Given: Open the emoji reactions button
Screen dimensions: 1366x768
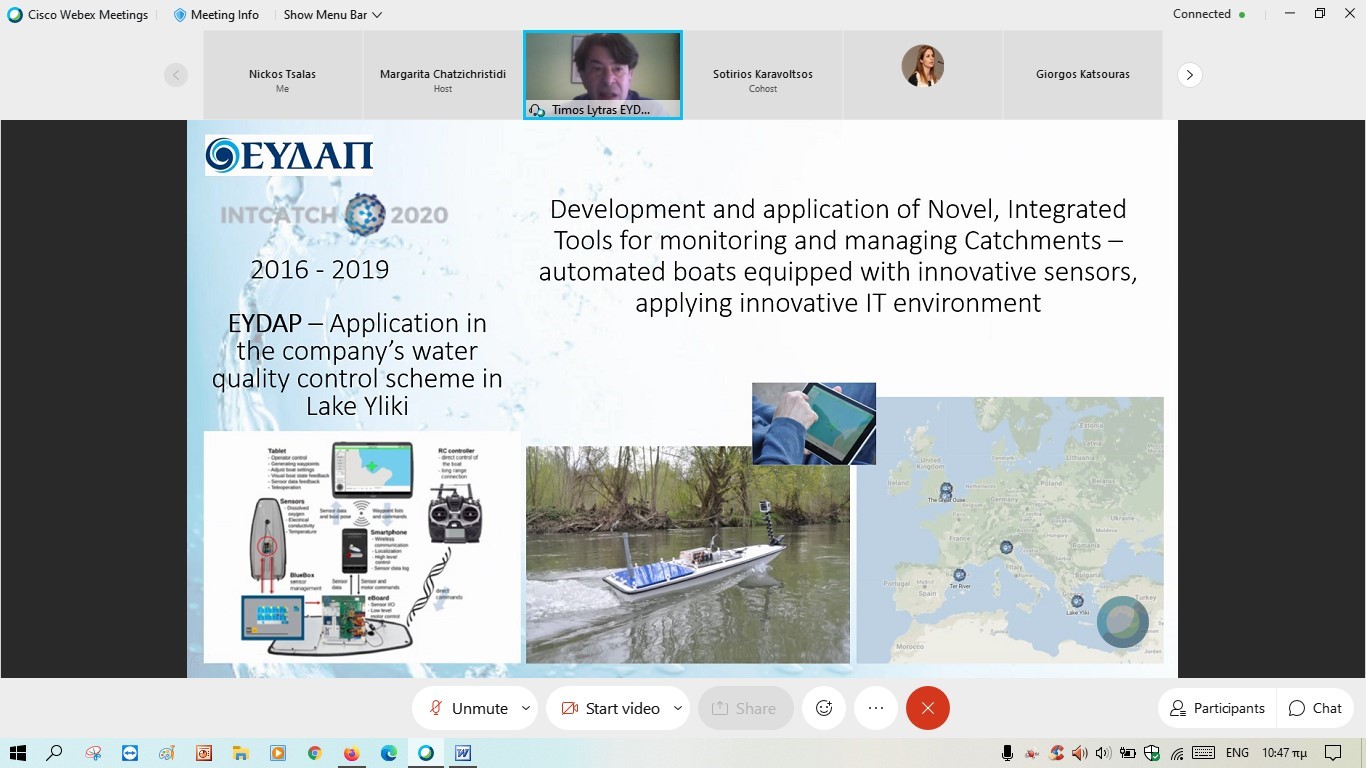Looking at the screenshot, I should pyautogui.click(x=824, y=708).
